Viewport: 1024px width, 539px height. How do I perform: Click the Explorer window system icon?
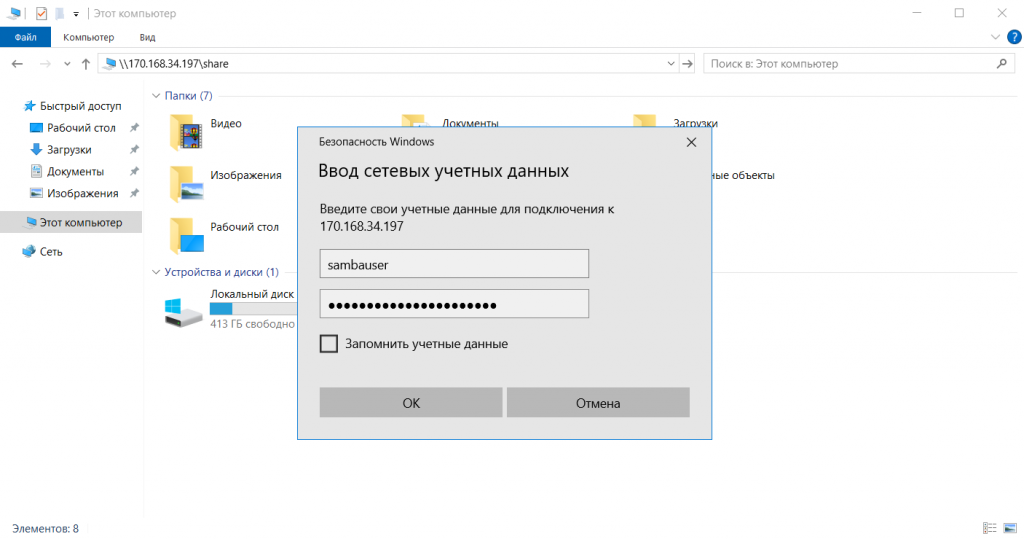pos(14,13)
